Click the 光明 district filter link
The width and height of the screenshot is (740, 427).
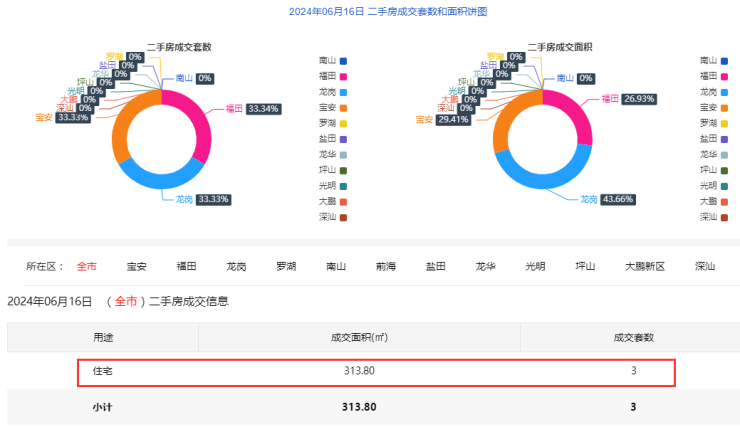[536, 266]
